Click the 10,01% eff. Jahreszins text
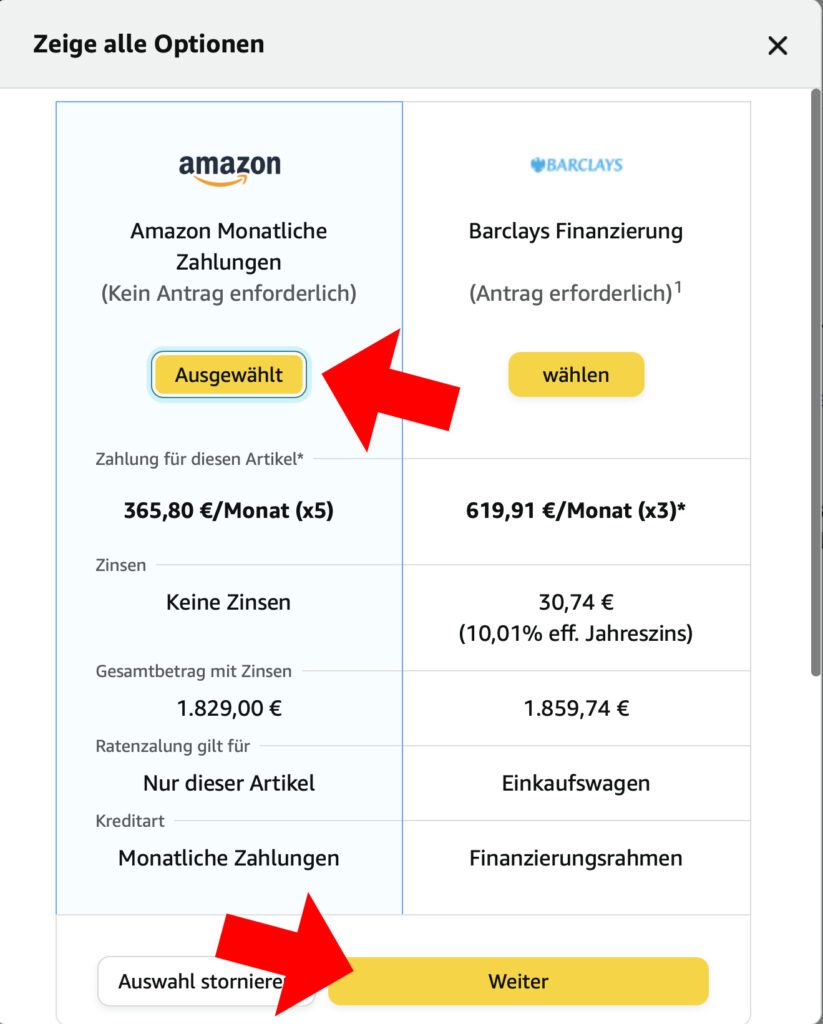This screenshot has height=1024, width=823. click(576, 633)
